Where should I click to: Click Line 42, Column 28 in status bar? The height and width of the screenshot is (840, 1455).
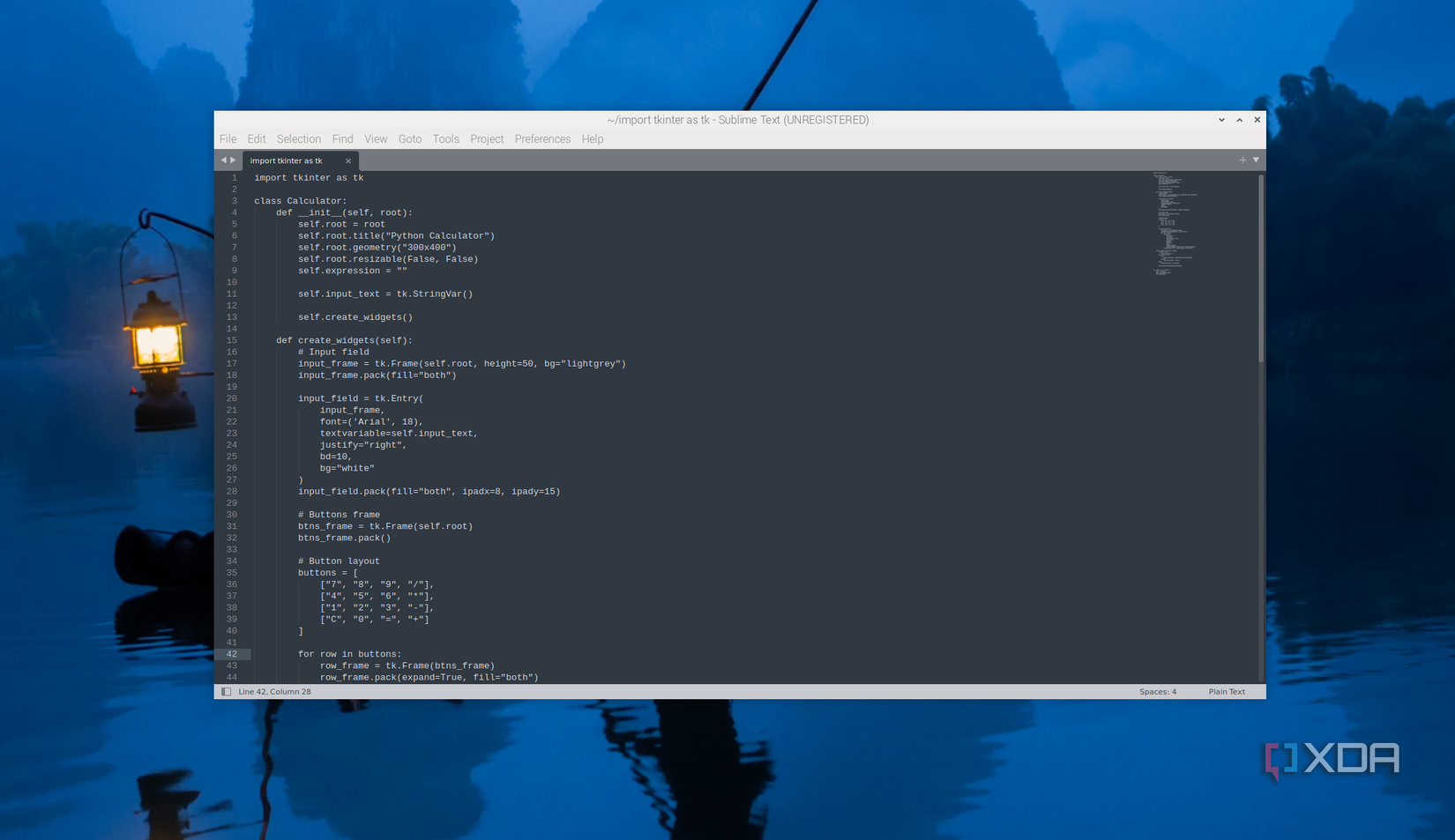274,692
